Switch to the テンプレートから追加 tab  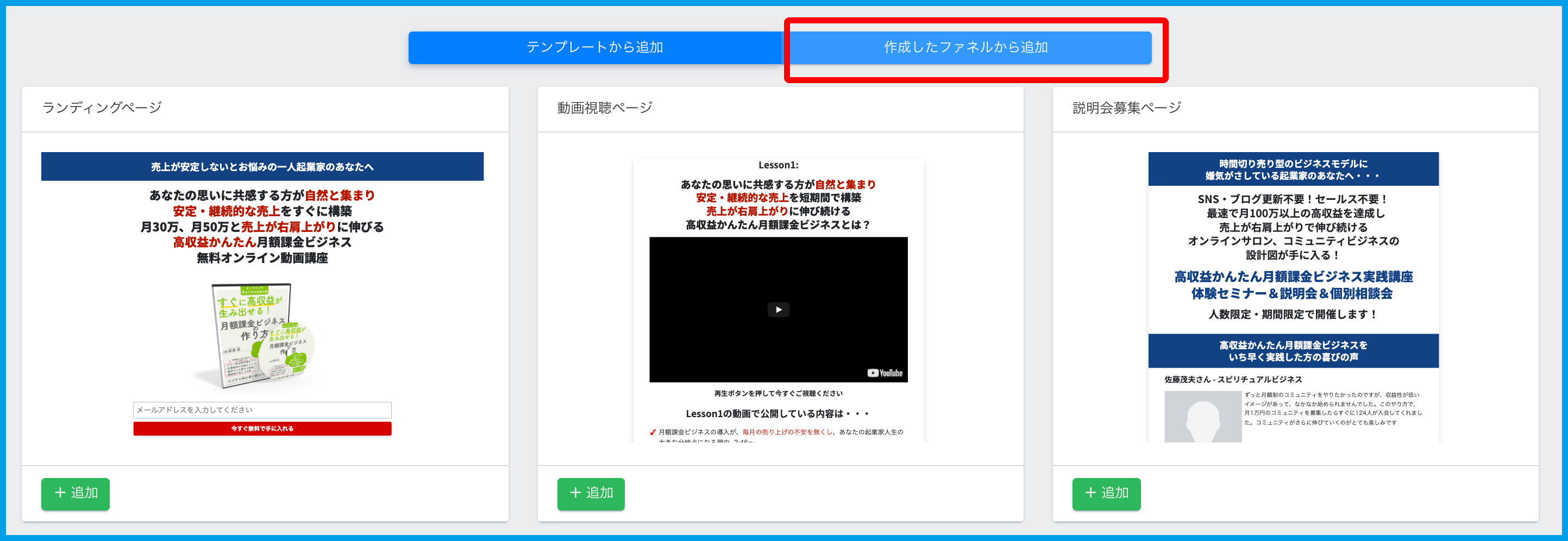[x=594, y=47]
